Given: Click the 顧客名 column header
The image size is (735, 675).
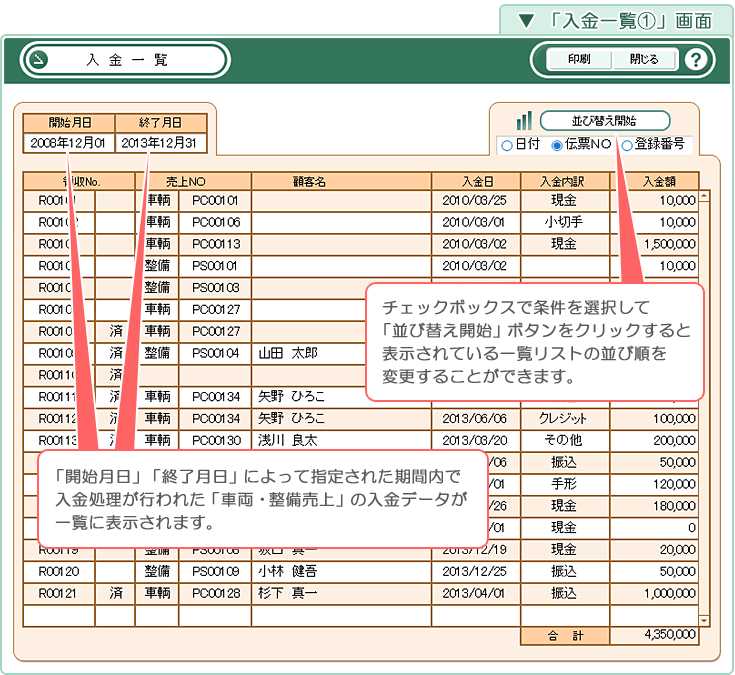Looking at the screenshot, I should pos(341,181).
